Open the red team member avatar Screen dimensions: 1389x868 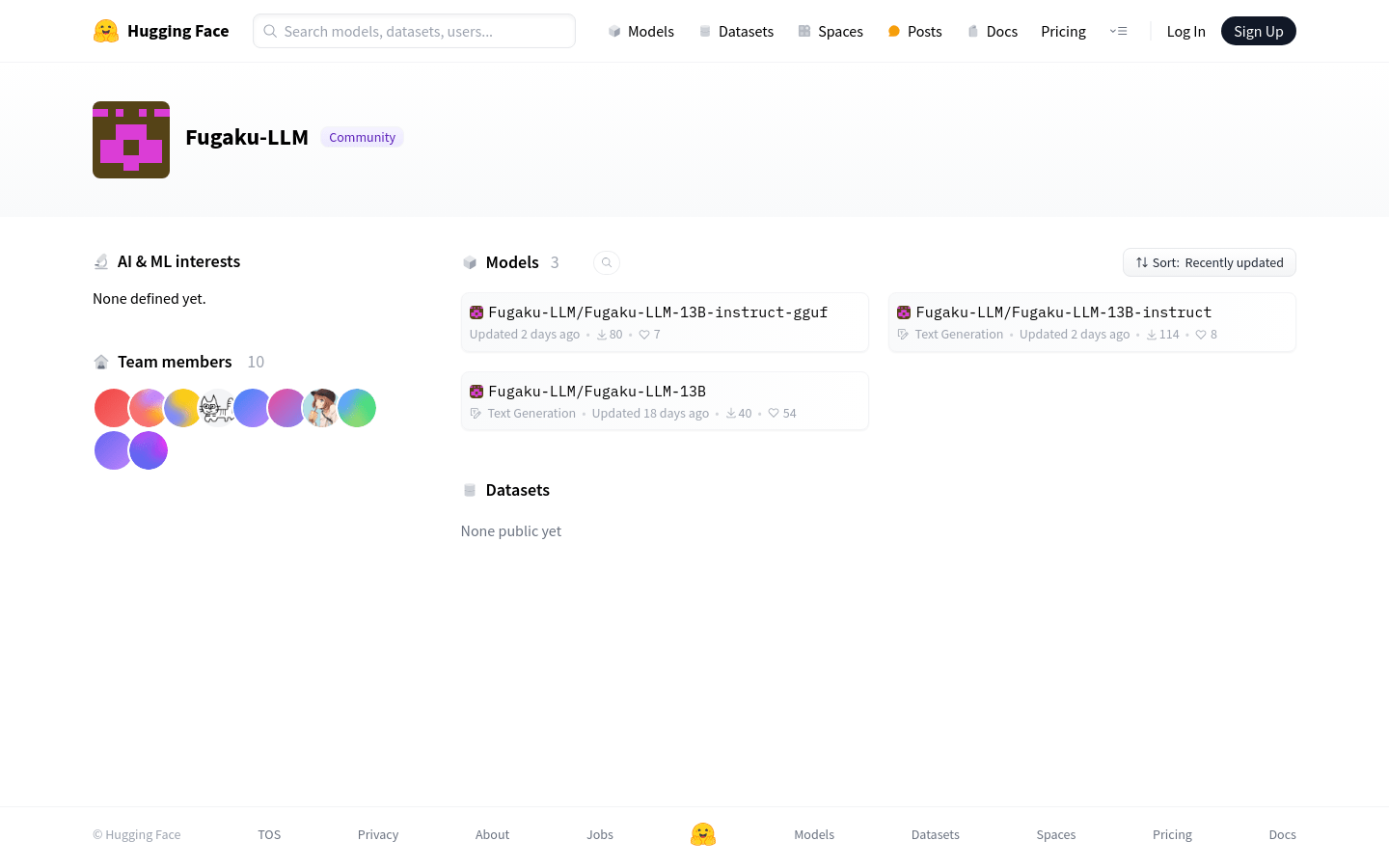pyautogui.click(x=113, y=408)
